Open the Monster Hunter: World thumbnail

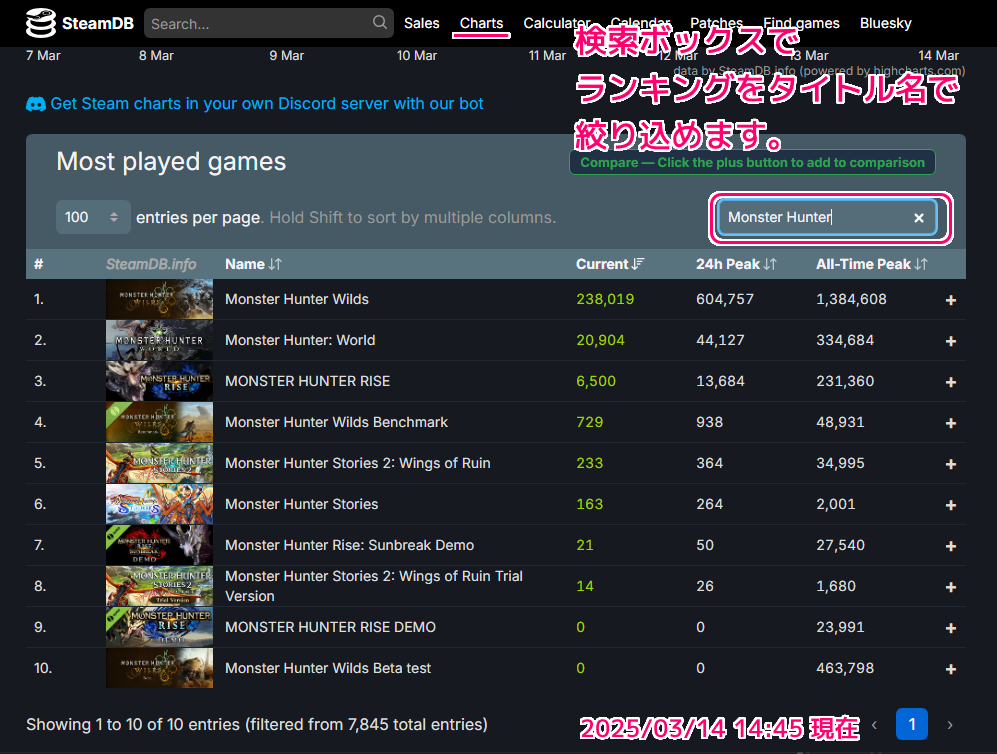pos(160,340)
